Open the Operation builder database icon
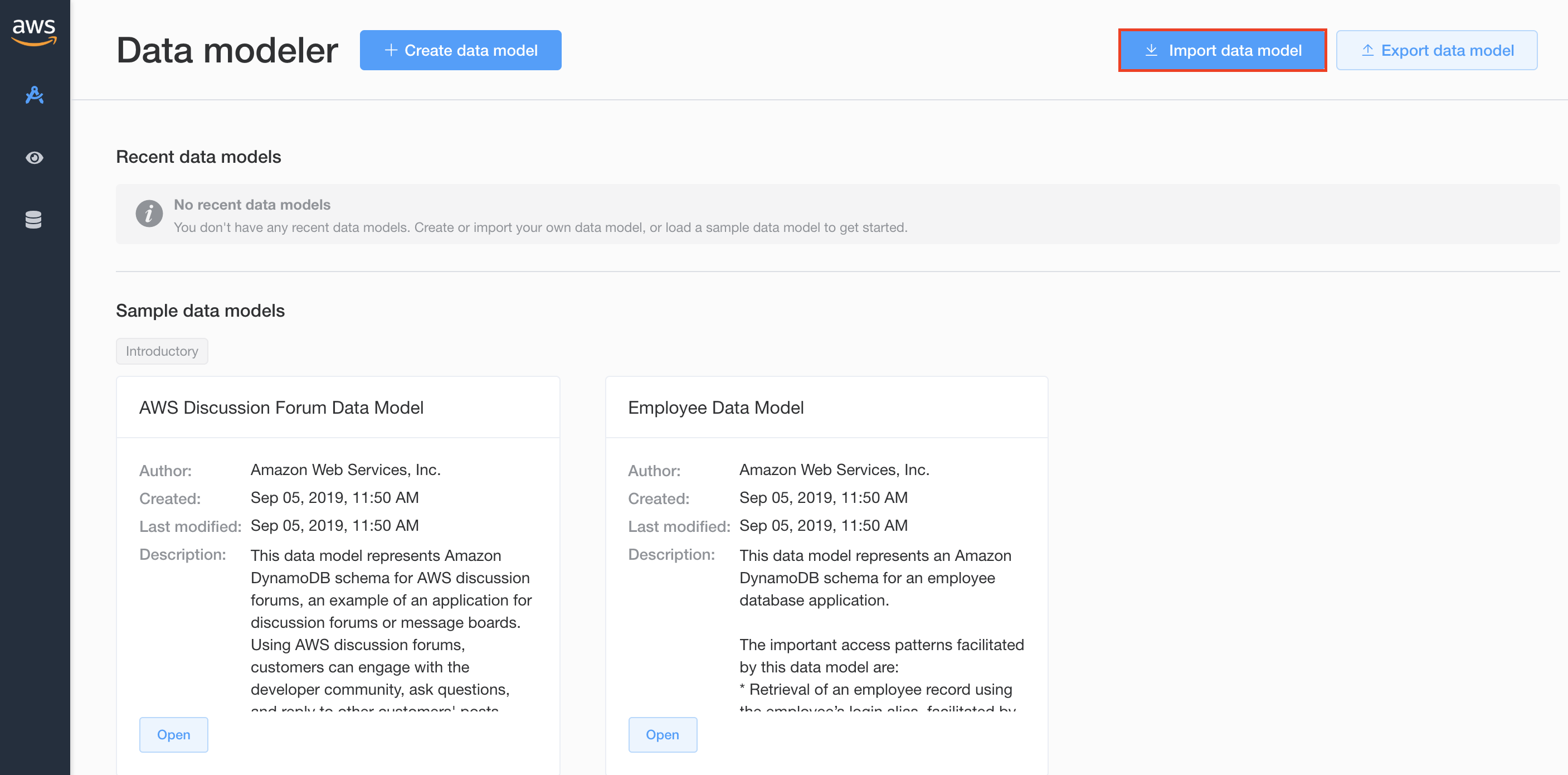This screenshot has width=1568, height=775. (x=33, y=219)
